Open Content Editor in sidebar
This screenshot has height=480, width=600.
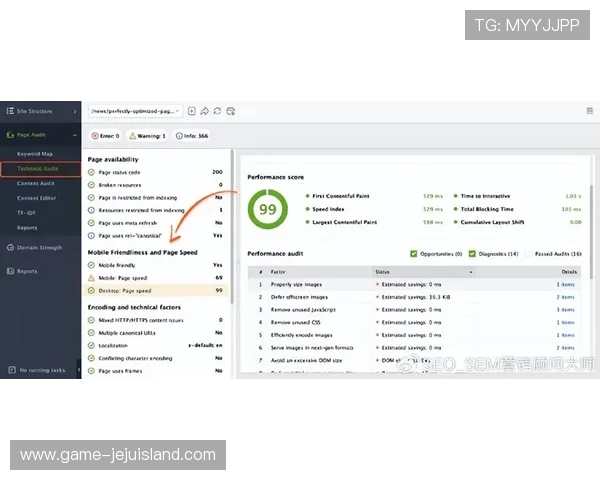(x=36, y=198)
